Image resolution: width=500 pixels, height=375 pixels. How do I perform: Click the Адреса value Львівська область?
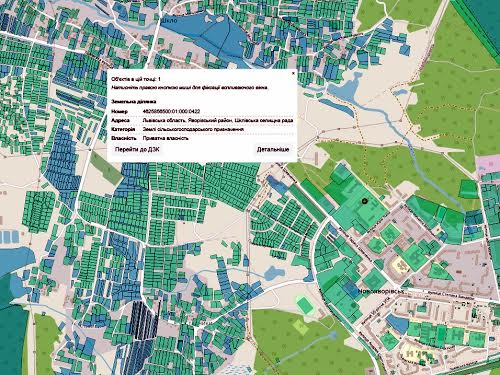[x=163, y=120]
